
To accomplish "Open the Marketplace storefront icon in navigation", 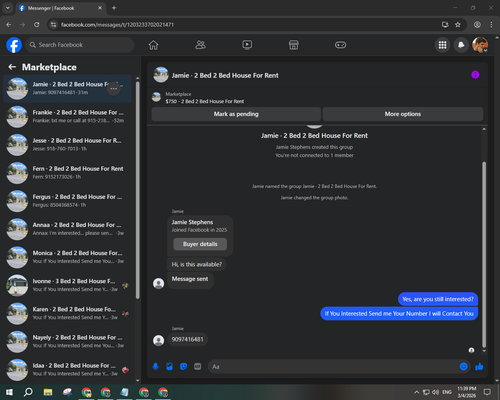I will 294,45.
